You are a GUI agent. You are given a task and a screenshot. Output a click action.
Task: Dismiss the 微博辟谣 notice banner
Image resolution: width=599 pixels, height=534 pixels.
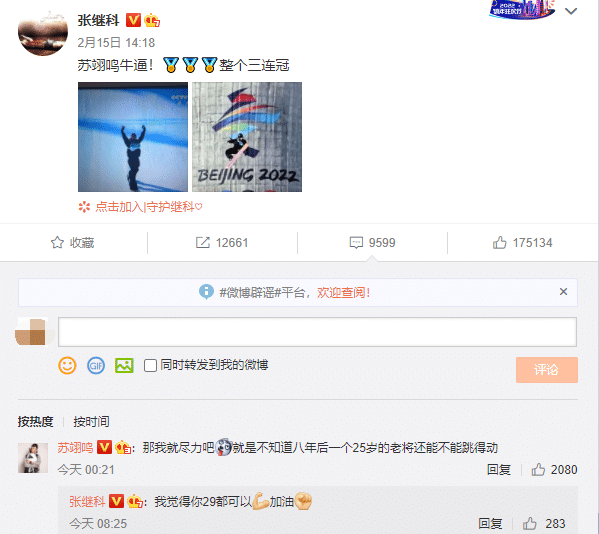[563, 292]
